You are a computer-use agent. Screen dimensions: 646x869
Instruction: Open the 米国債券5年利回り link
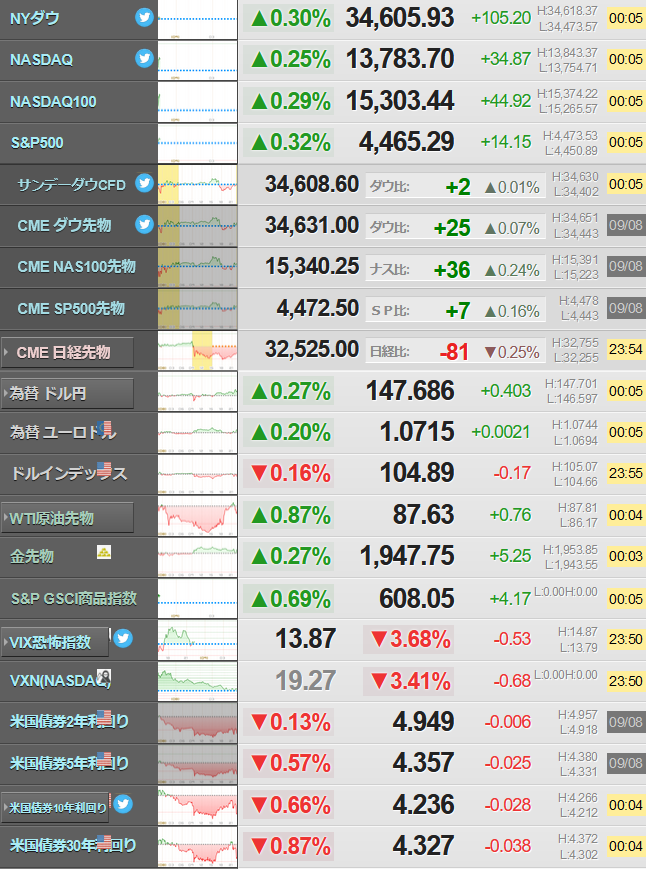(69, 763)
